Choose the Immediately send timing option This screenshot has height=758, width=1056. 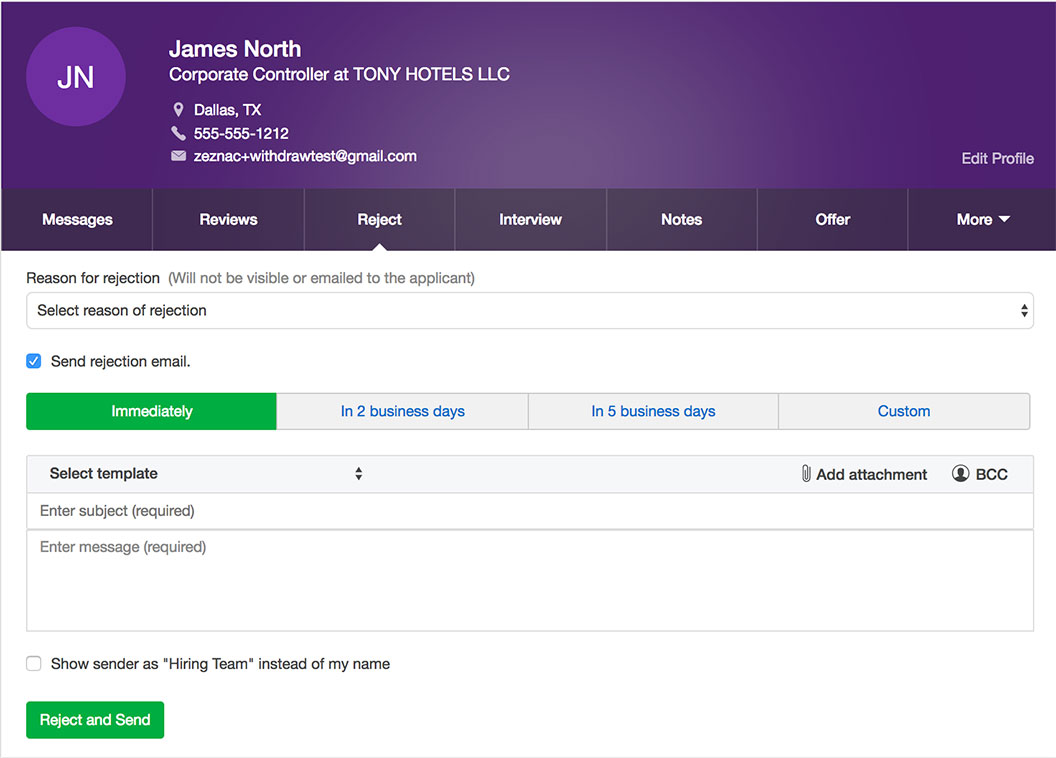tap(151, 411)
